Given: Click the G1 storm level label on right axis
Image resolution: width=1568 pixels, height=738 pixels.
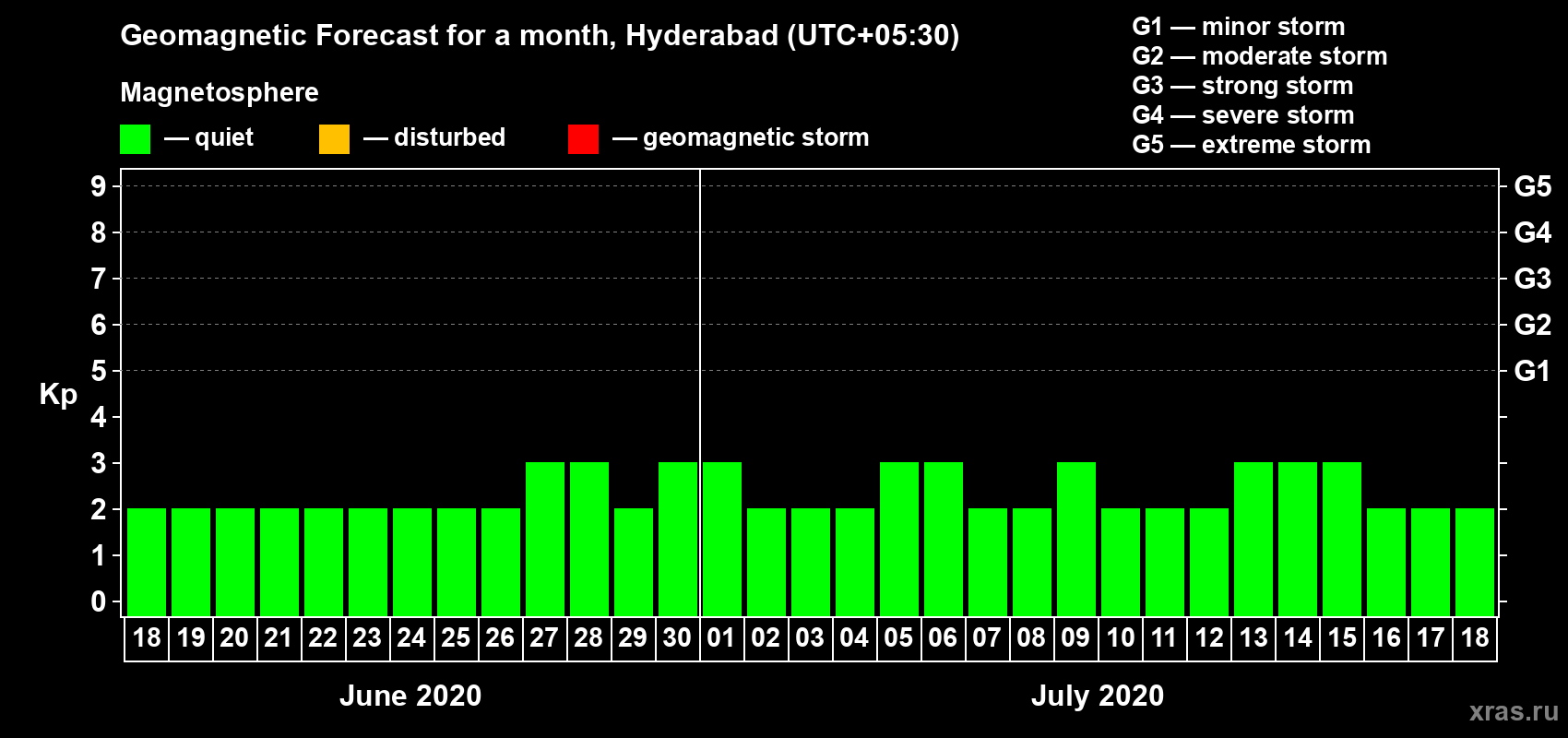Looking at the screenshot, I should tap(1533, 371).
